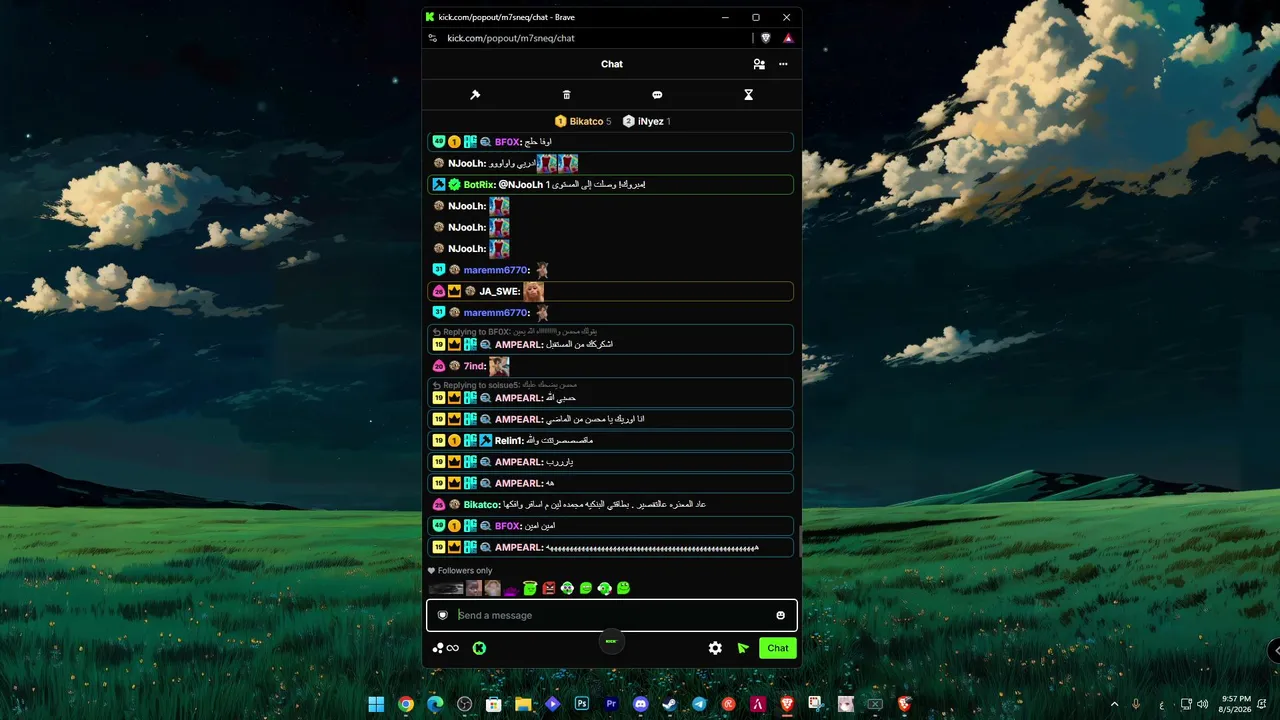Show hidden system tray icons
1280x720 pixels.
1114,704
